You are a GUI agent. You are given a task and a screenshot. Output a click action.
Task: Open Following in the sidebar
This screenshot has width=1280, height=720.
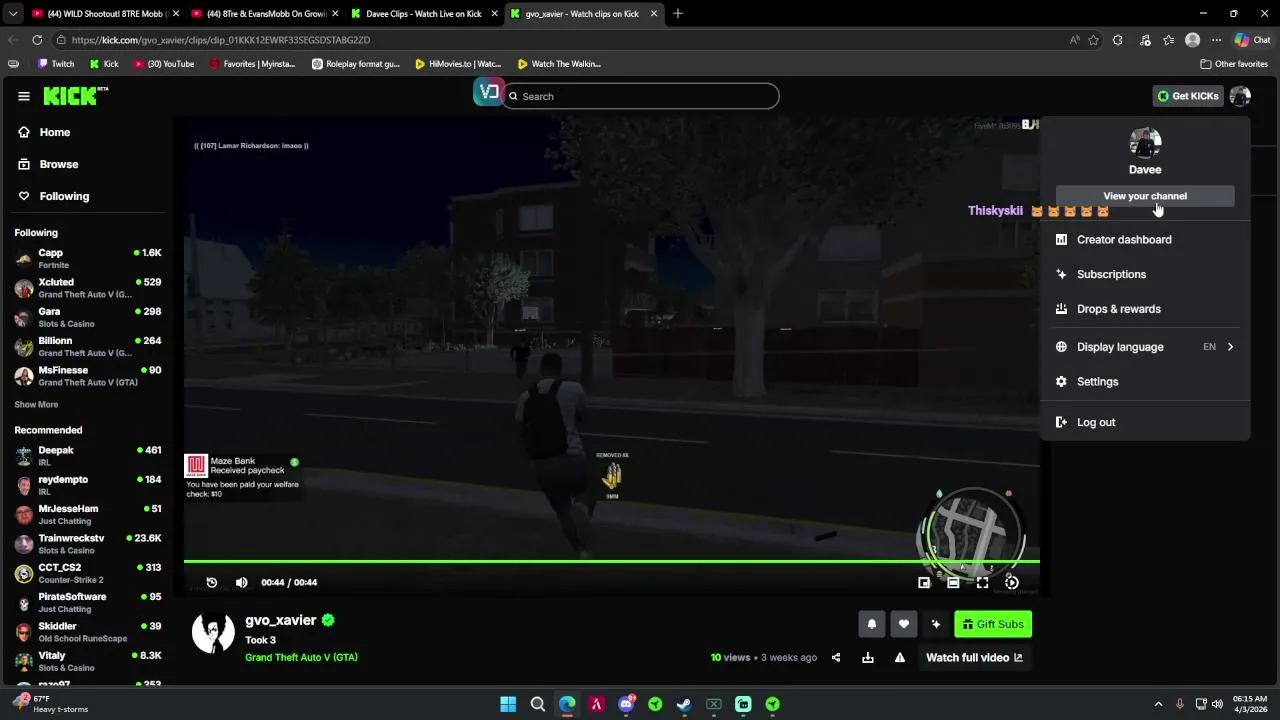[x=64, y=196]
